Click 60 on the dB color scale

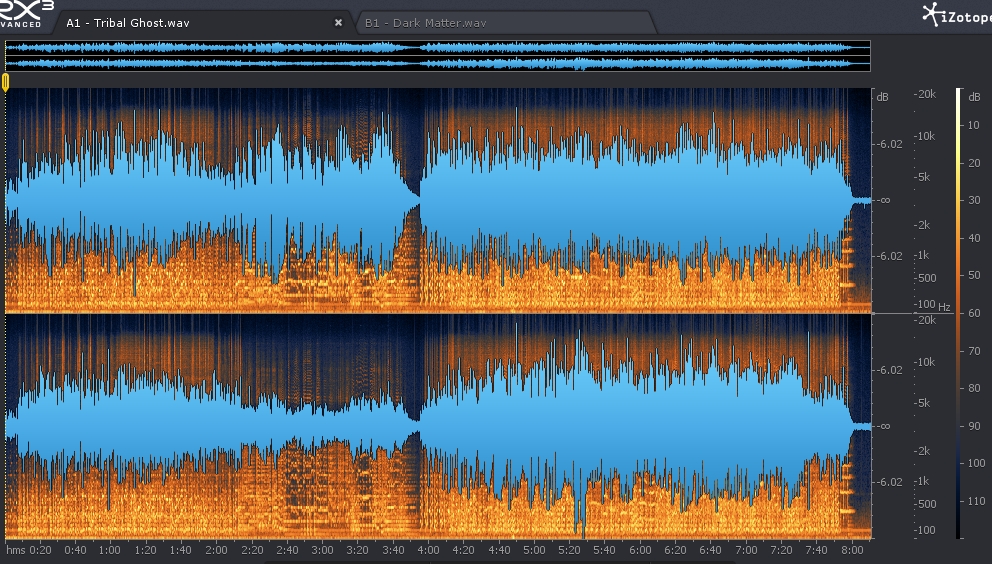tap(973, 313)
